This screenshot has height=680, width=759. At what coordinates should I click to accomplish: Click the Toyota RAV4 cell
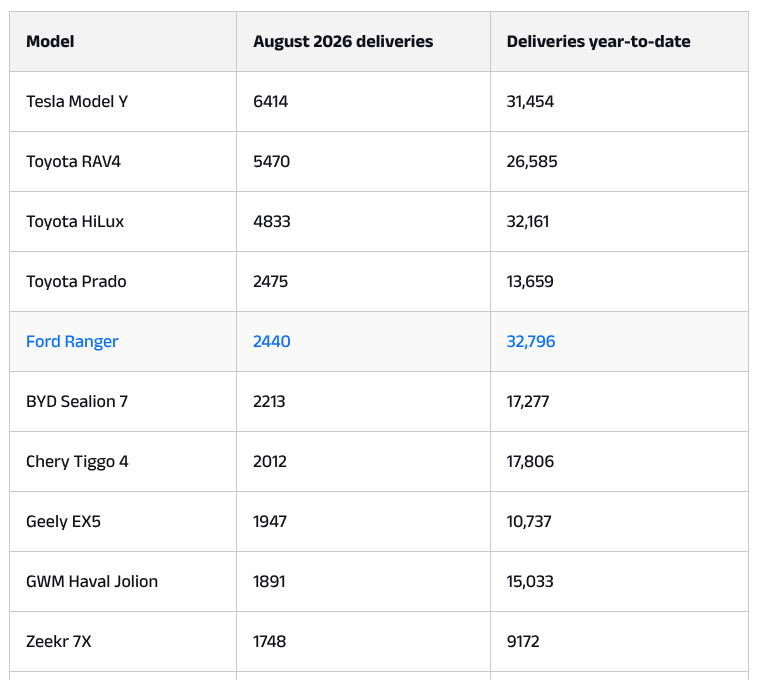(x=123, y=162)
